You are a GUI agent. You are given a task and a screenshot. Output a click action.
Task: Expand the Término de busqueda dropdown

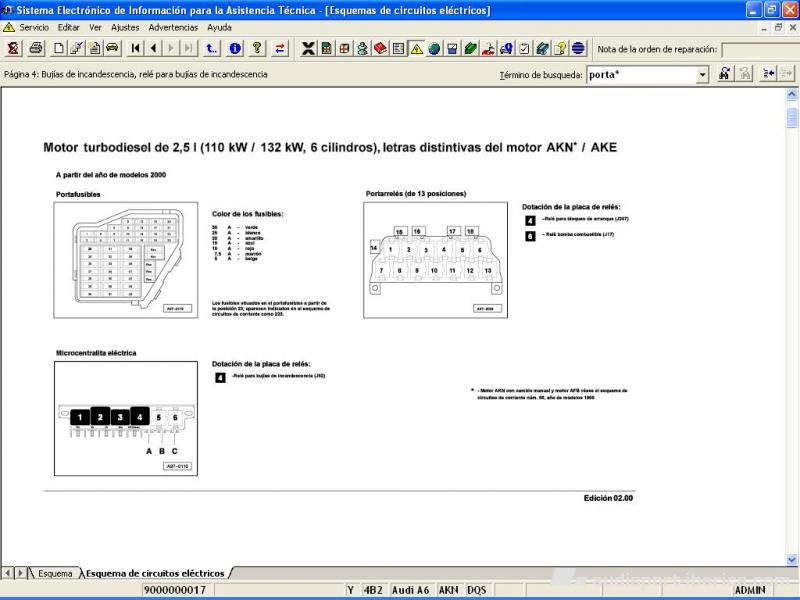coord(703,74)
